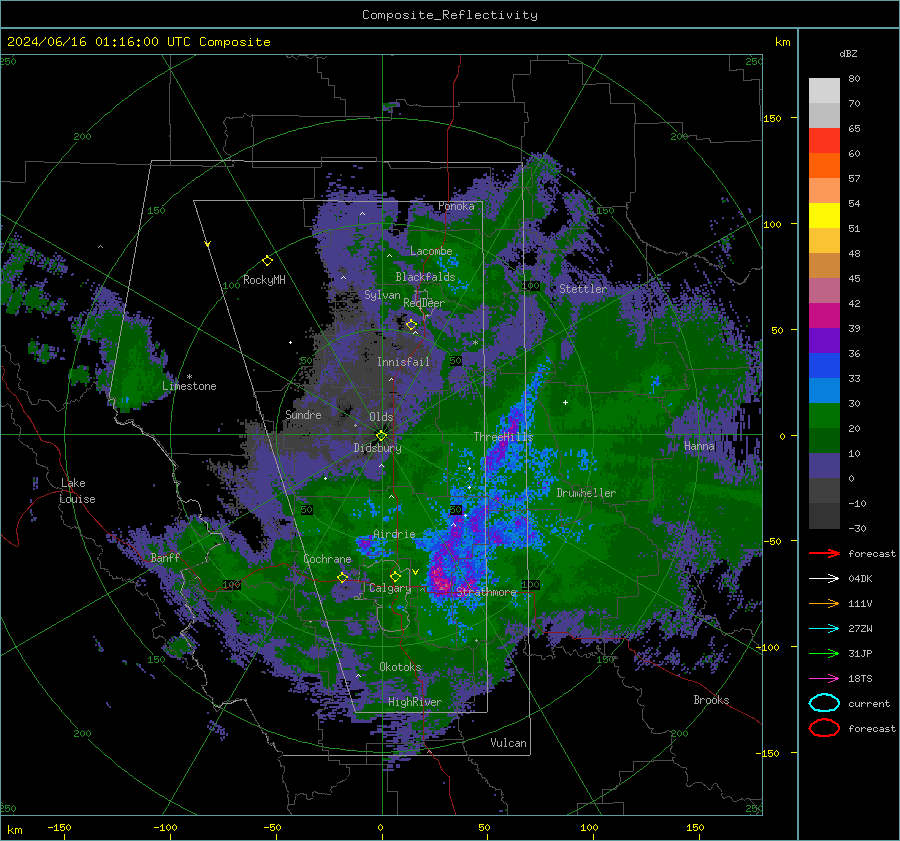Click the Composite_Reflectivity title text
Image resolution: width=900 pixels, height=841 pixels.
pyautogui.click(x=450, y=15)
